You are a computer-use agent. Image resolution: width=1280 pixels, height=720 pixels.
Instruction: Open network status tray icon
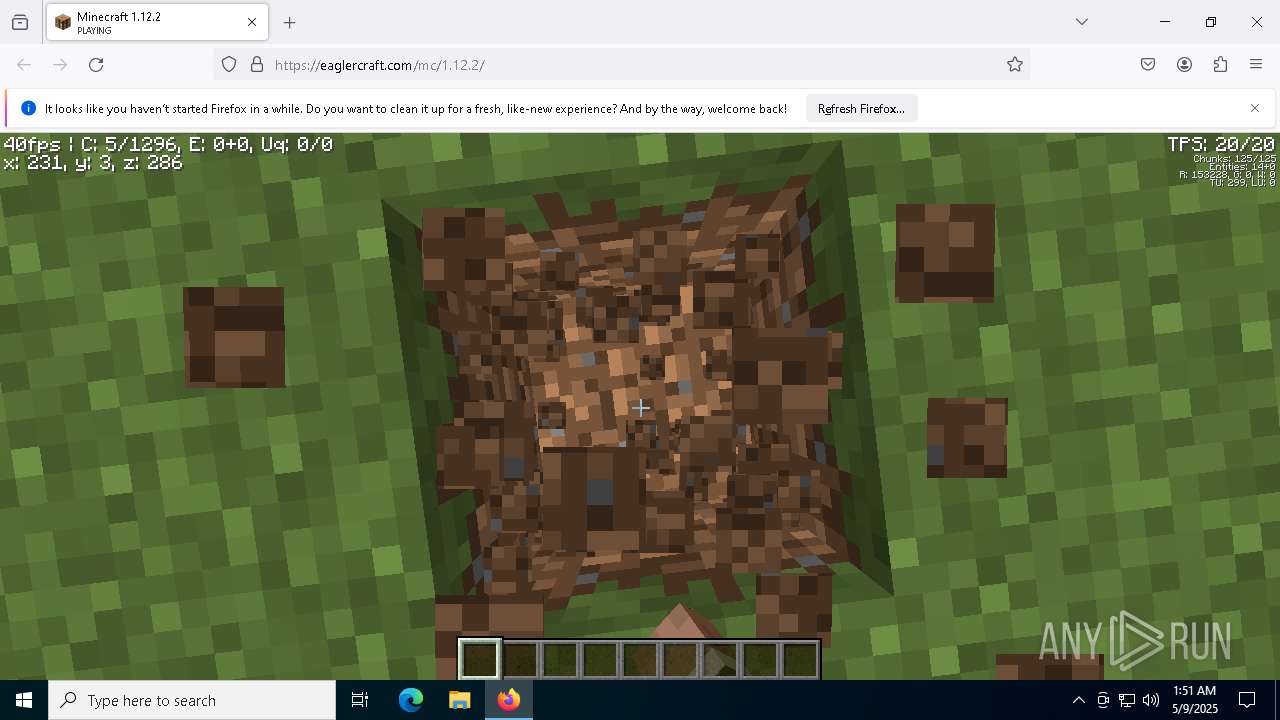[x=1127, y=700]
